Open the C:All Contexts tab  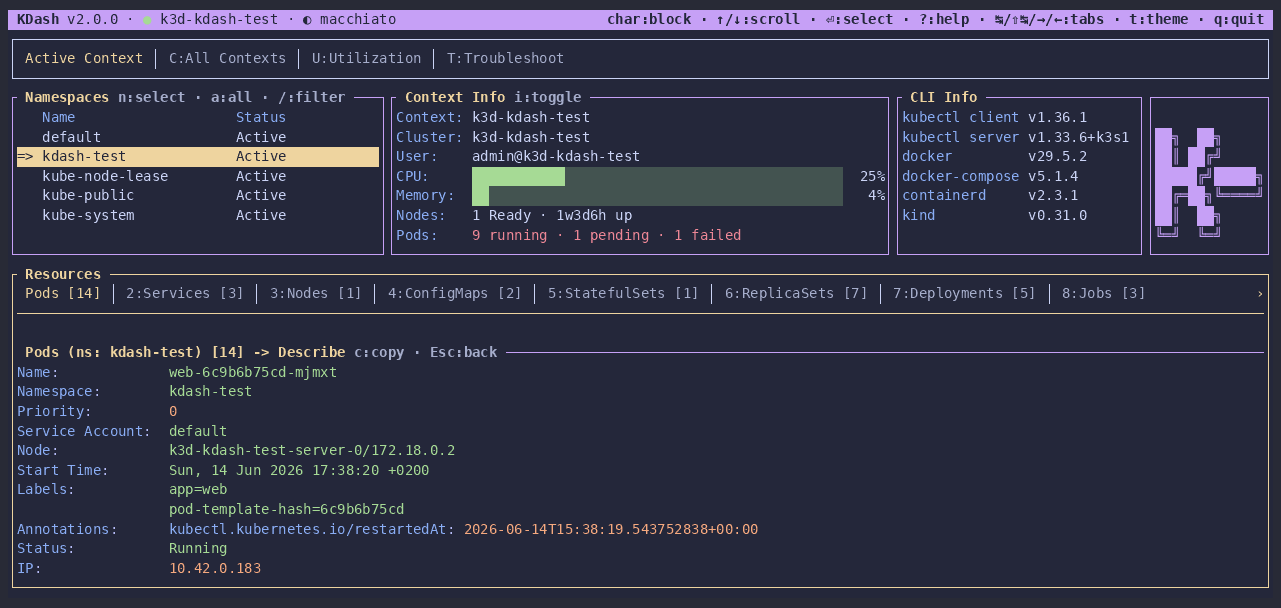pyautogui.click(x=227, y=59)
